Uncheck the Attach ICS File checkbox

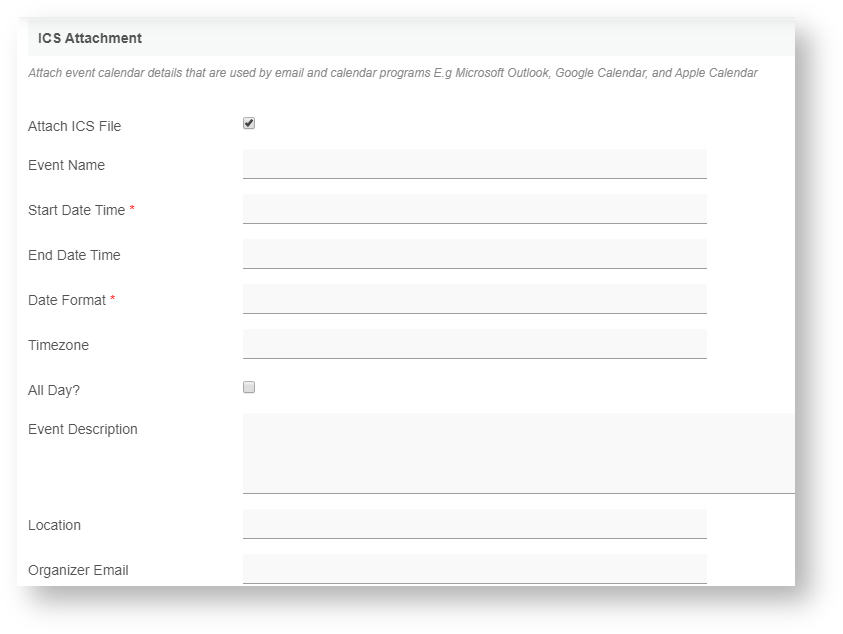[x=249, y=123]
